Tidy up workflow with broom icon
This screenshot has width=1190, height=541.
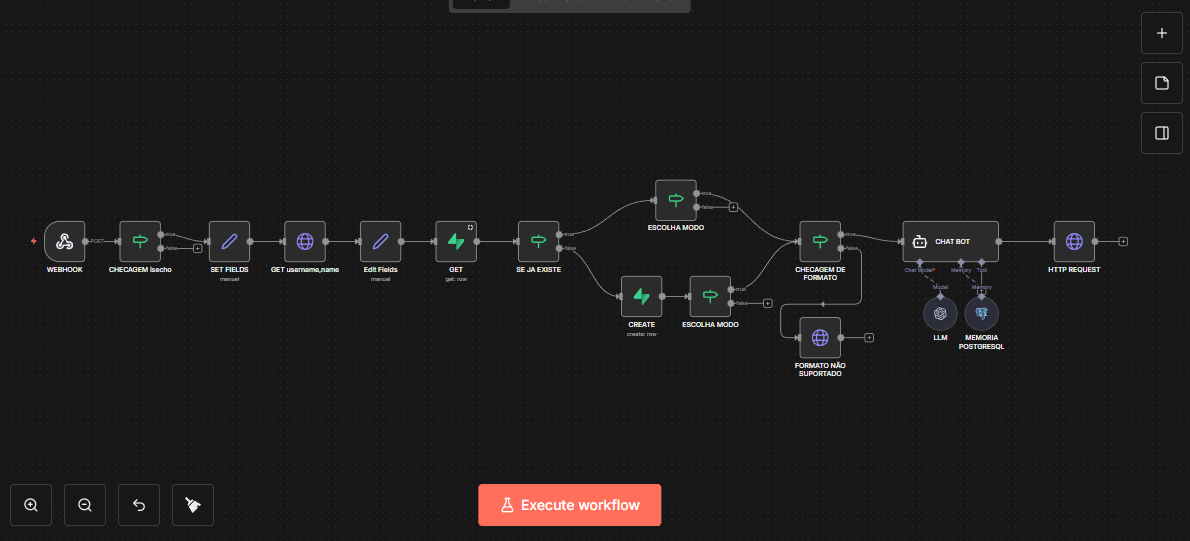(x=193, y=505)
